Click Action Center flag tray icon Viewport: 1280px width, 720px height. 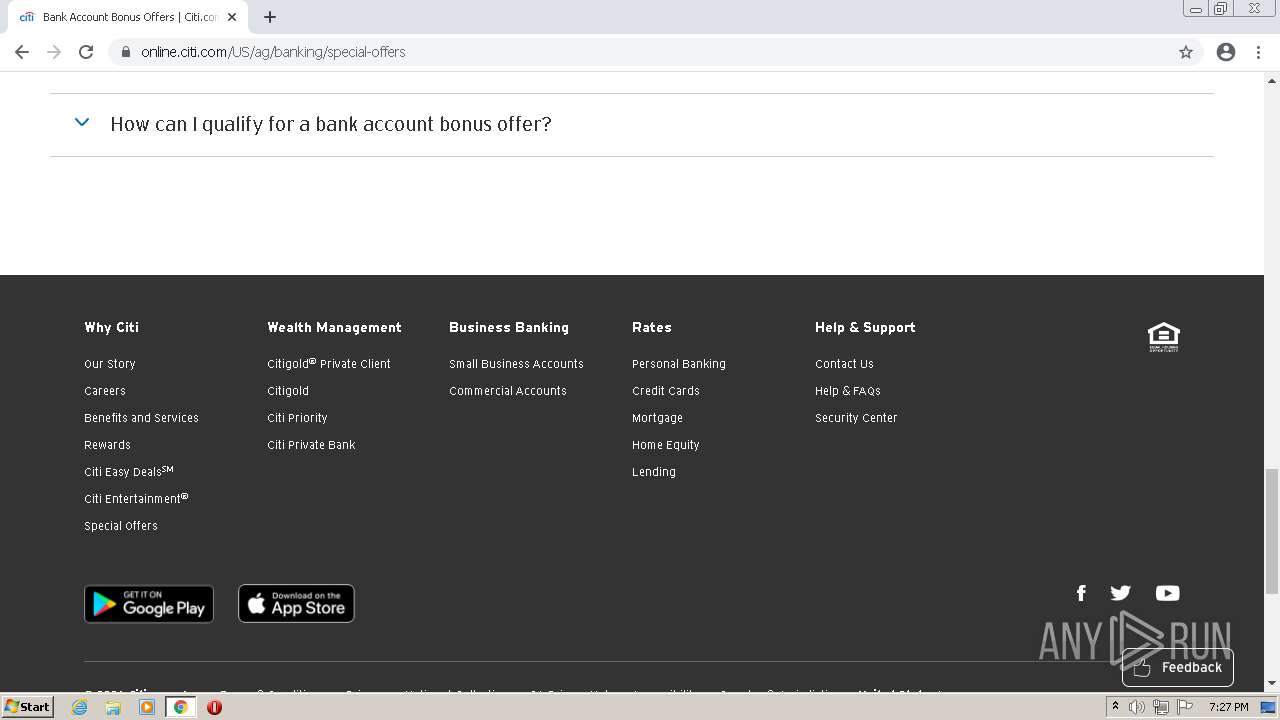coord(1185,707)
